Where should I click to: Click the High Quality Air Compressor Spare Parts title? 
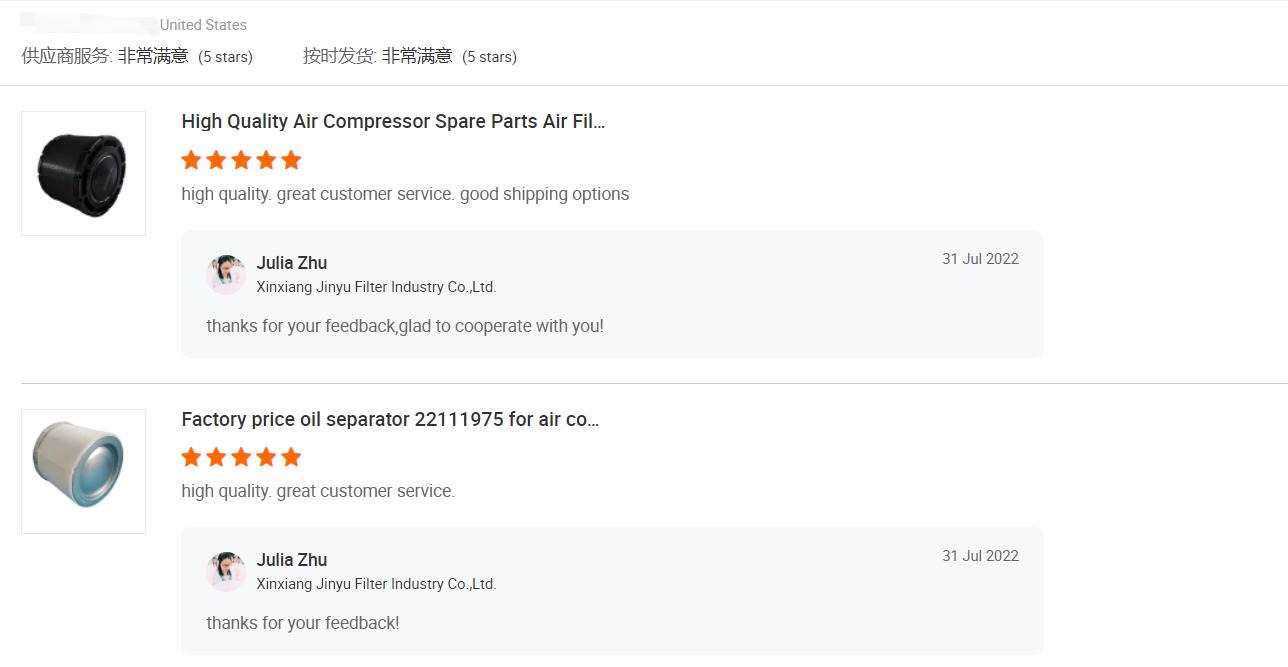point(393,121)
